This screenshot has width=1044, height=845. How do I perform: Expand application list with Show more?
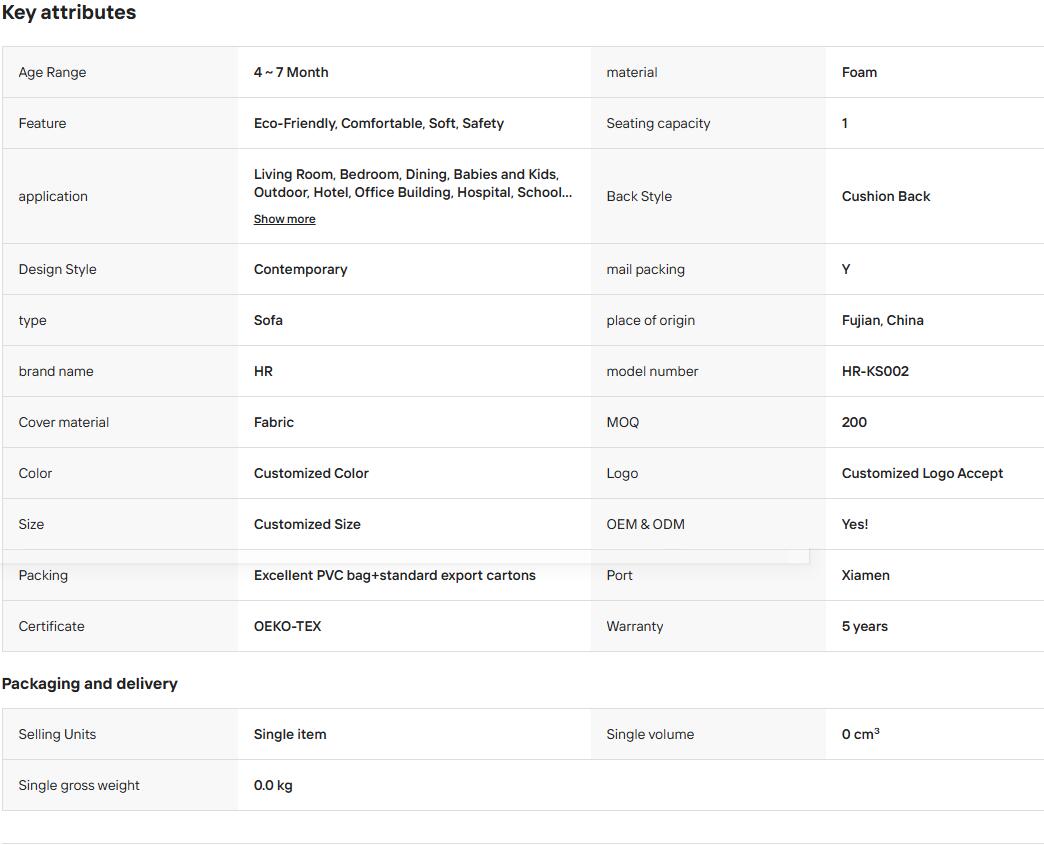[284, 219]
